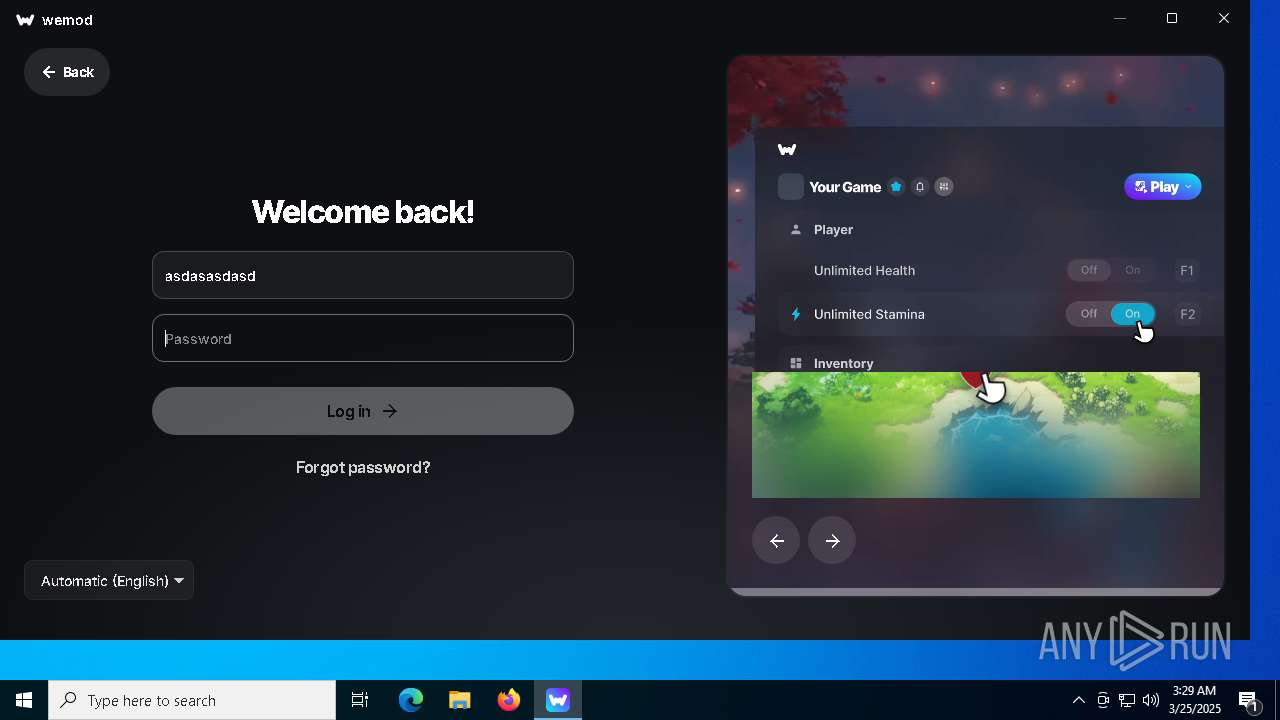Click the grid icon beside Your Game
Screen dimensions: 1280x720
point(944,187)
